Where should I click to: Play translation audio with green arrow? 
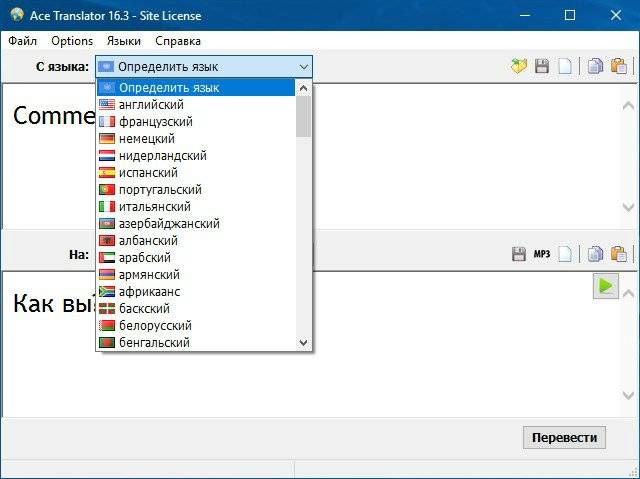coord(606,286)
